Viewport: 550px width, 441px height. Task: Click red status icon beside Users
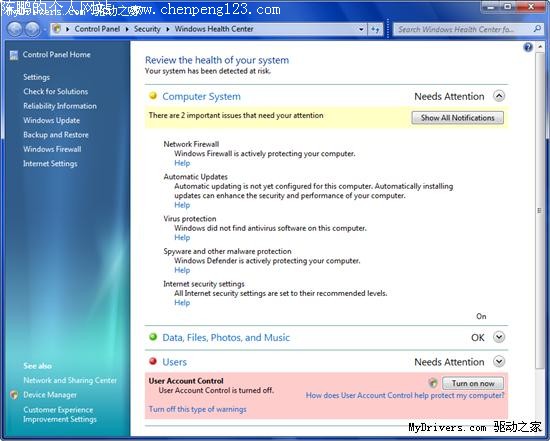153,361
